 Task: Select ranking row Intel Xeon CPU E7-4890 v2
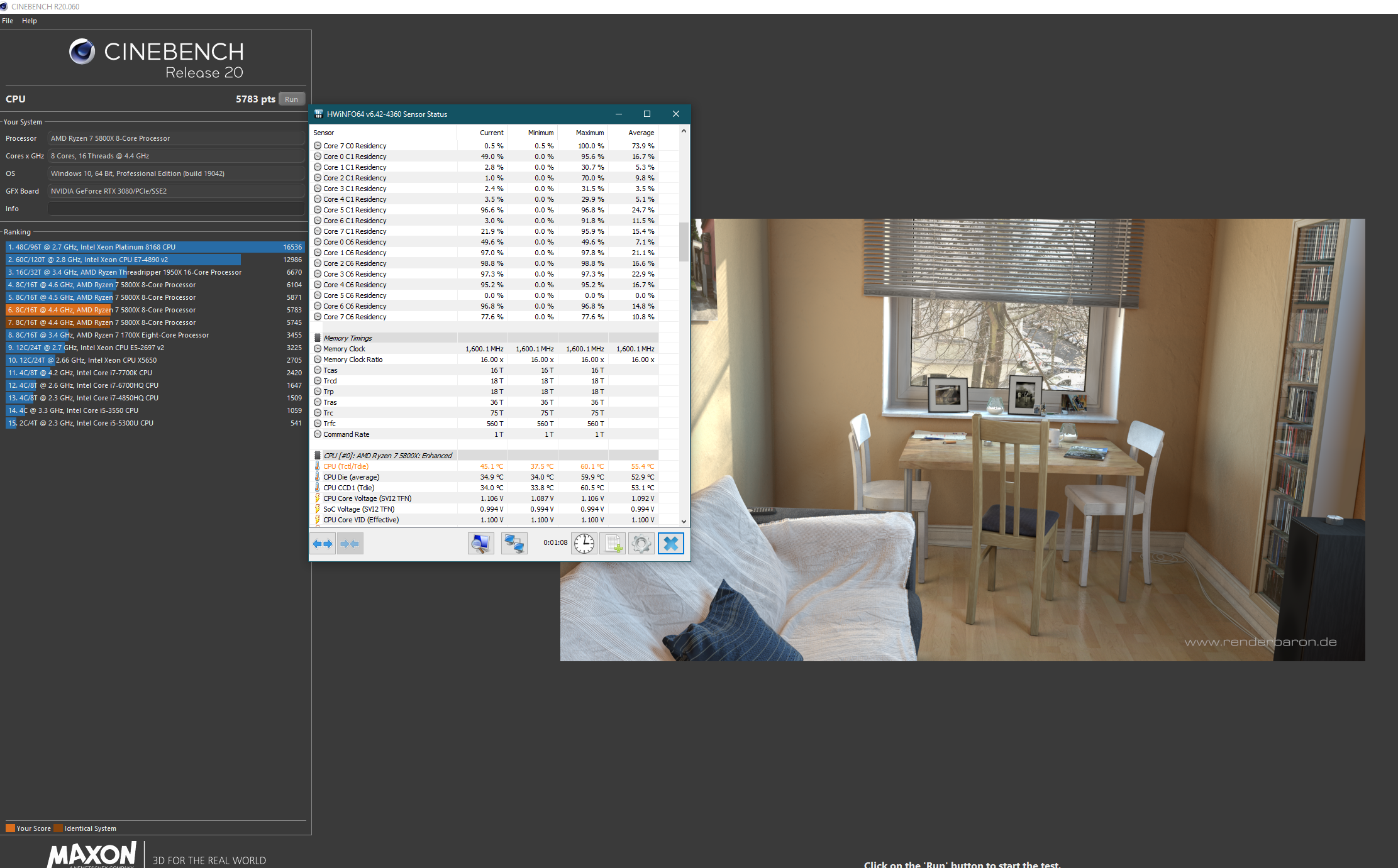pos(155,260)
